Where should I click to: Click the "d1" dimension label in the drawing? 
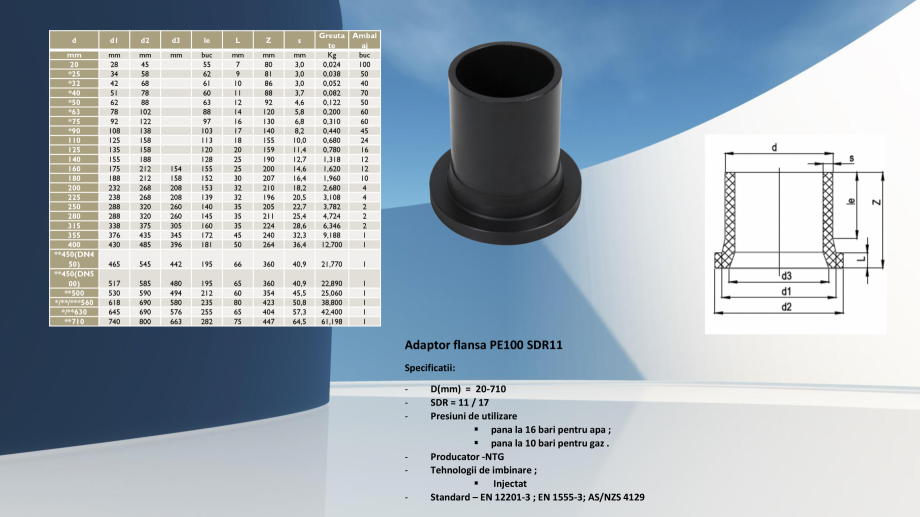point(786,291)
